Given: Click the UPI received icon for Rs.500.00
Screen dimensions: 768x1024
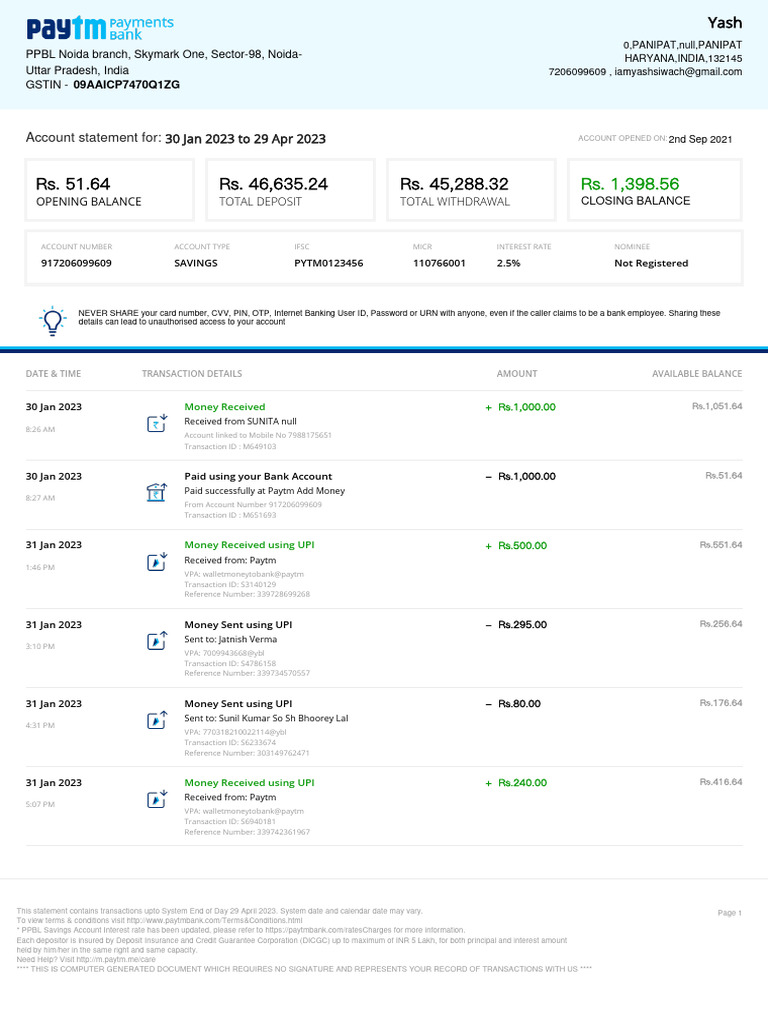Looking at the screenshot, I should [x=157, y=562].
